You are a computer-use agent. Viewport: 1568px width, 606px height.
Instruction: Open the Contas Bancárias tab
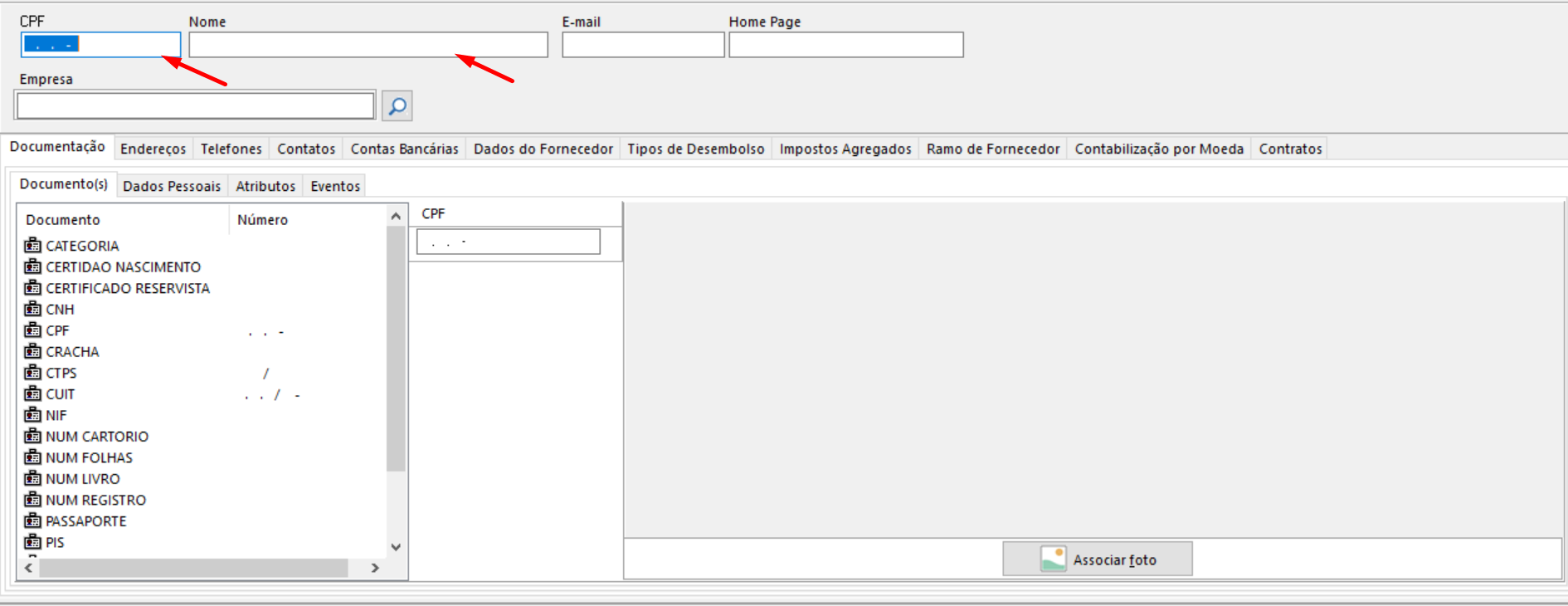pyautogui.click(x=405, y=149)
